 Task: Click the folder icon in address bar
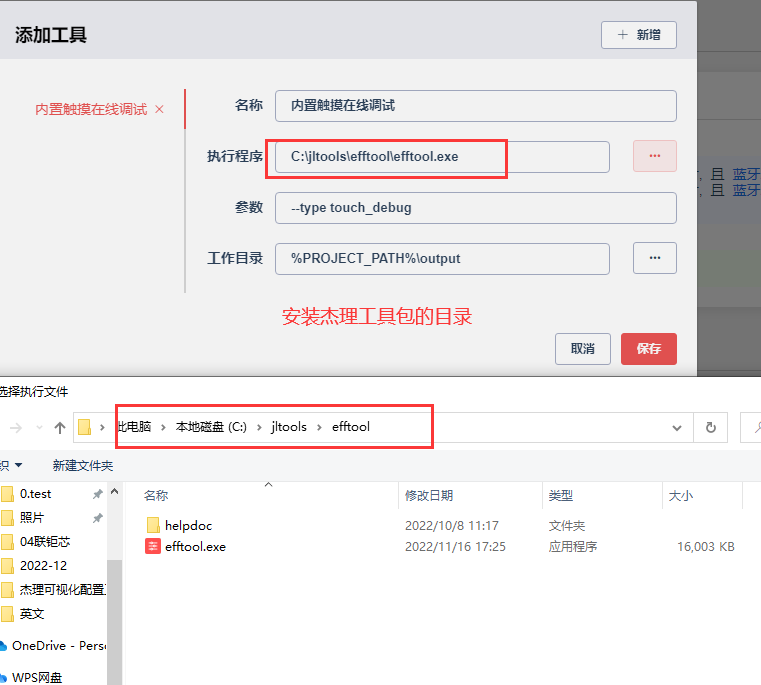[84, 427]
